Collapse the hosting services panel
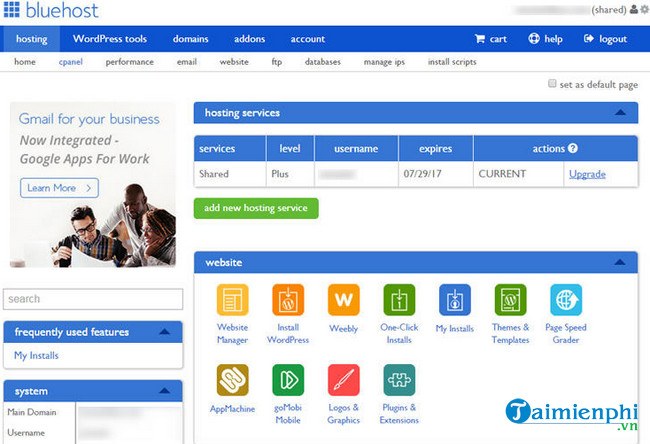This screenshot has width=650, height=444. (620, 112)
